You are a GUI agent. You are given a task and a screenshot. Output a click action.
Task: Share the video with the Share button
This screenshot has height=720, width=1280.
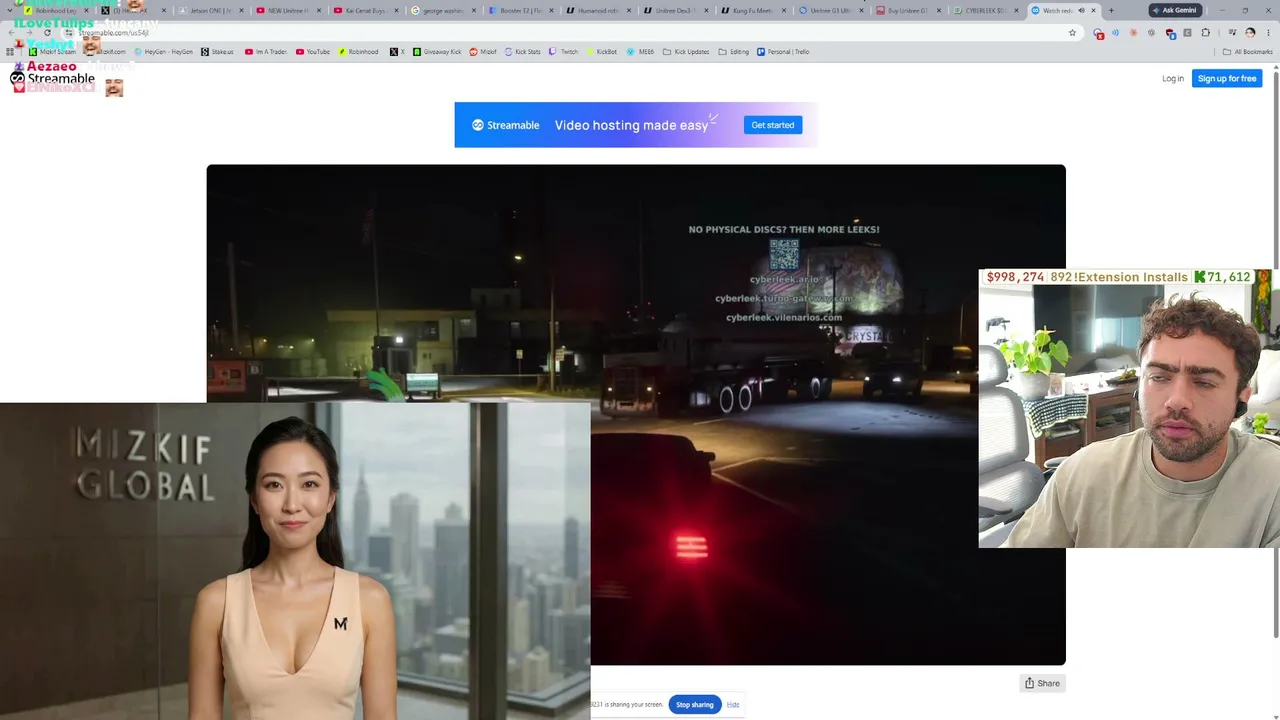point(1042,683)
